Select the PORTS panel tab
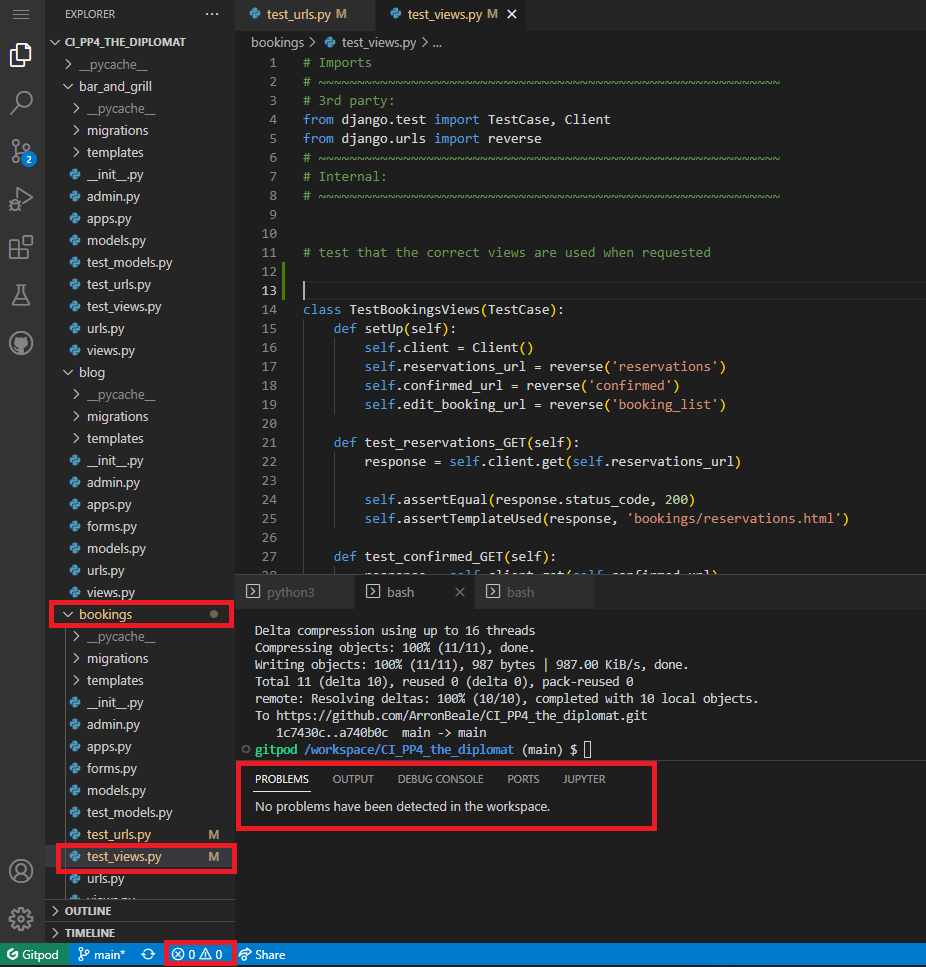The height and width of the screenshot is (967, 926). [x=523, y=779]
